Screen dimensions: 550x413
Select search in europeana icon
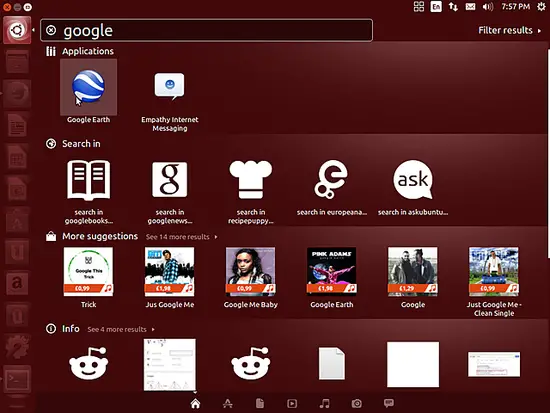click(331, 180)
